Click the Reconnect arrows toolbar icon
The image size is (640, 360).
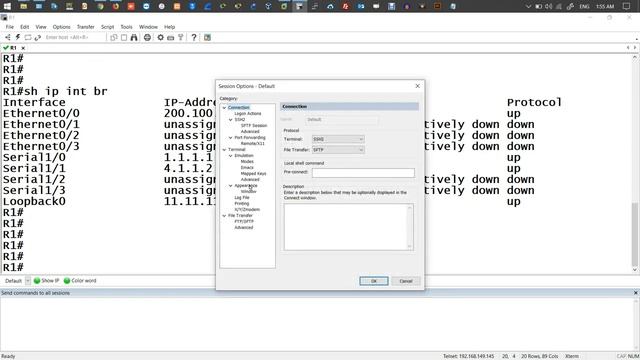pos(38,37)
